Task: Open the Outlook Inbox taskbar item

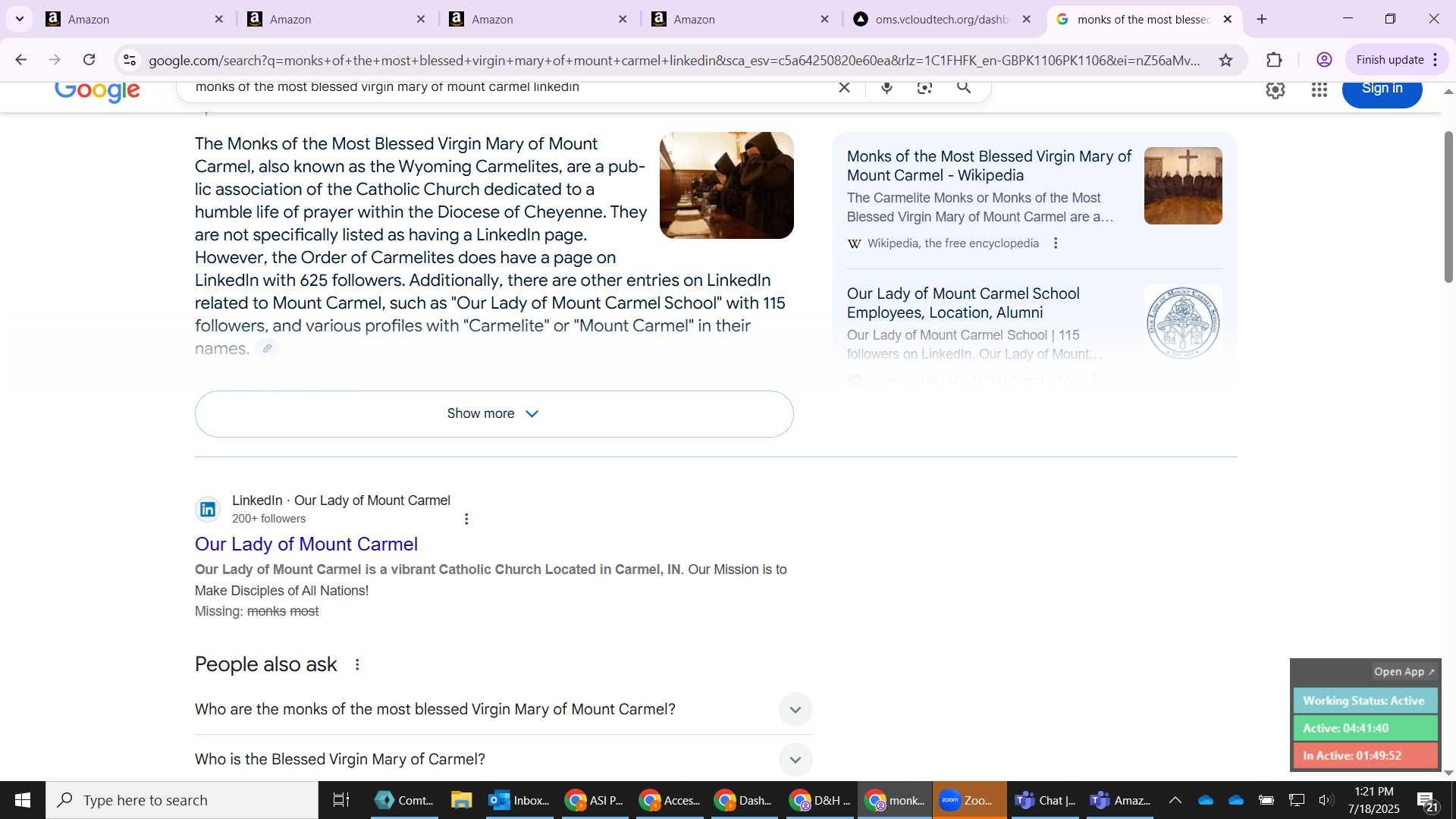Action: pyautogui.click(x=519, y=800)
